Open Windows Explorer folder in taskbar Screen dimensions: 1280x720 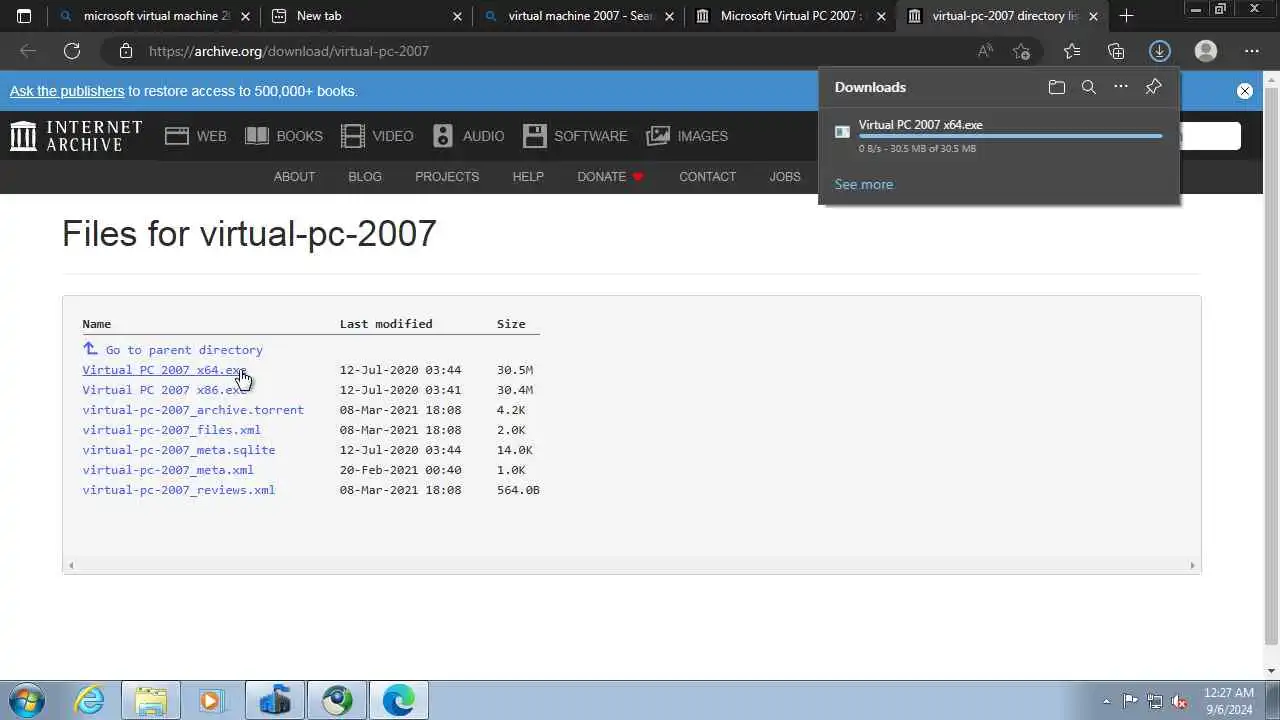point(151,700)
